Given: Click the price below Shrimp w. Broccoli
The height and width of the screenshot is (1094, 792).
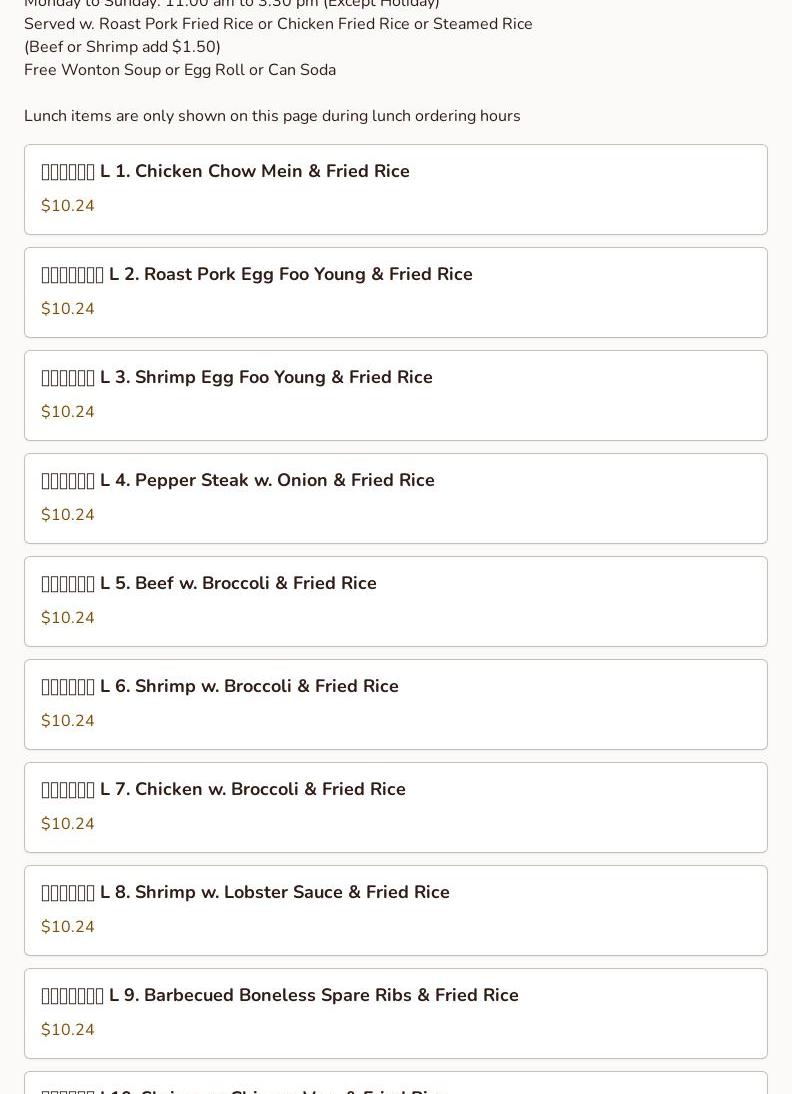Looking at the screenshot, I should click(68, 721).
